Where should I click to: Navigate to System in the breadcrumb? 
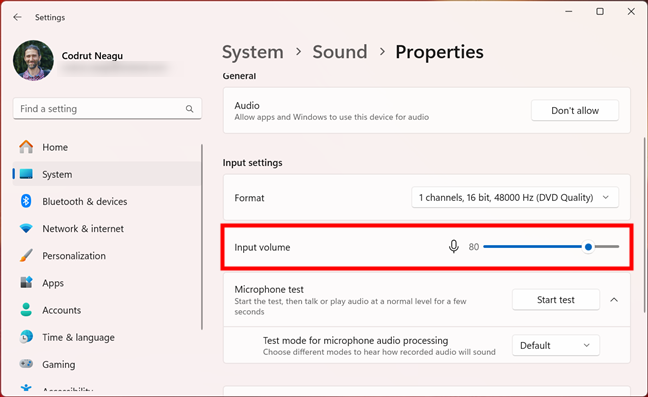coord(253,52)
